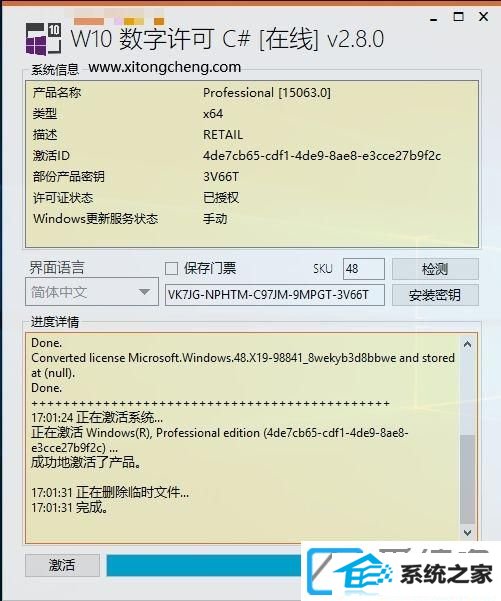Viewport: 501px width, 601px height.
Task: Click the 激活 activate button
Action: pos(62,565)
